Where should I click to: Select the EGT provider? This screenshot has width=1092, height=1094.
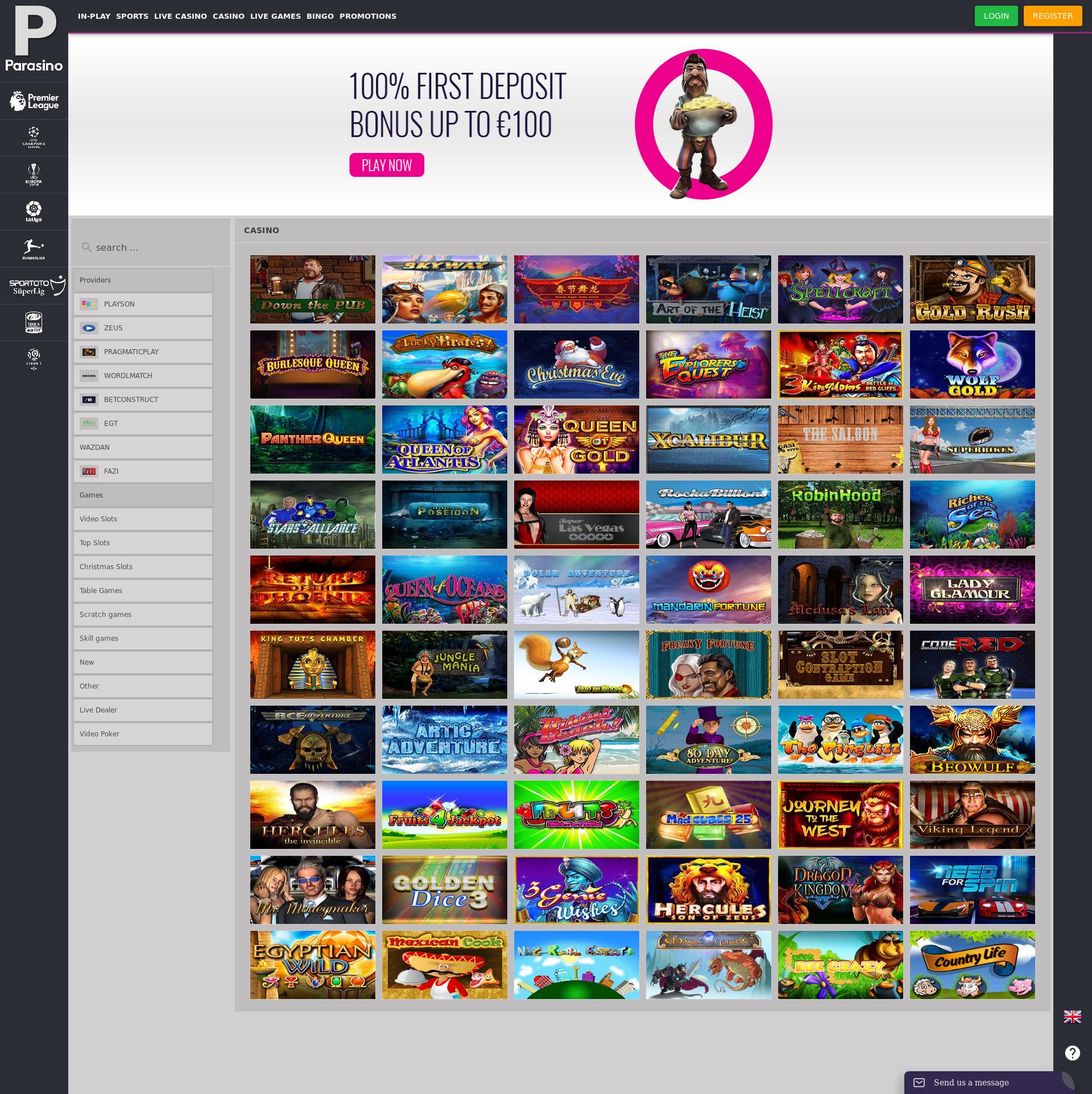(143, 424)
